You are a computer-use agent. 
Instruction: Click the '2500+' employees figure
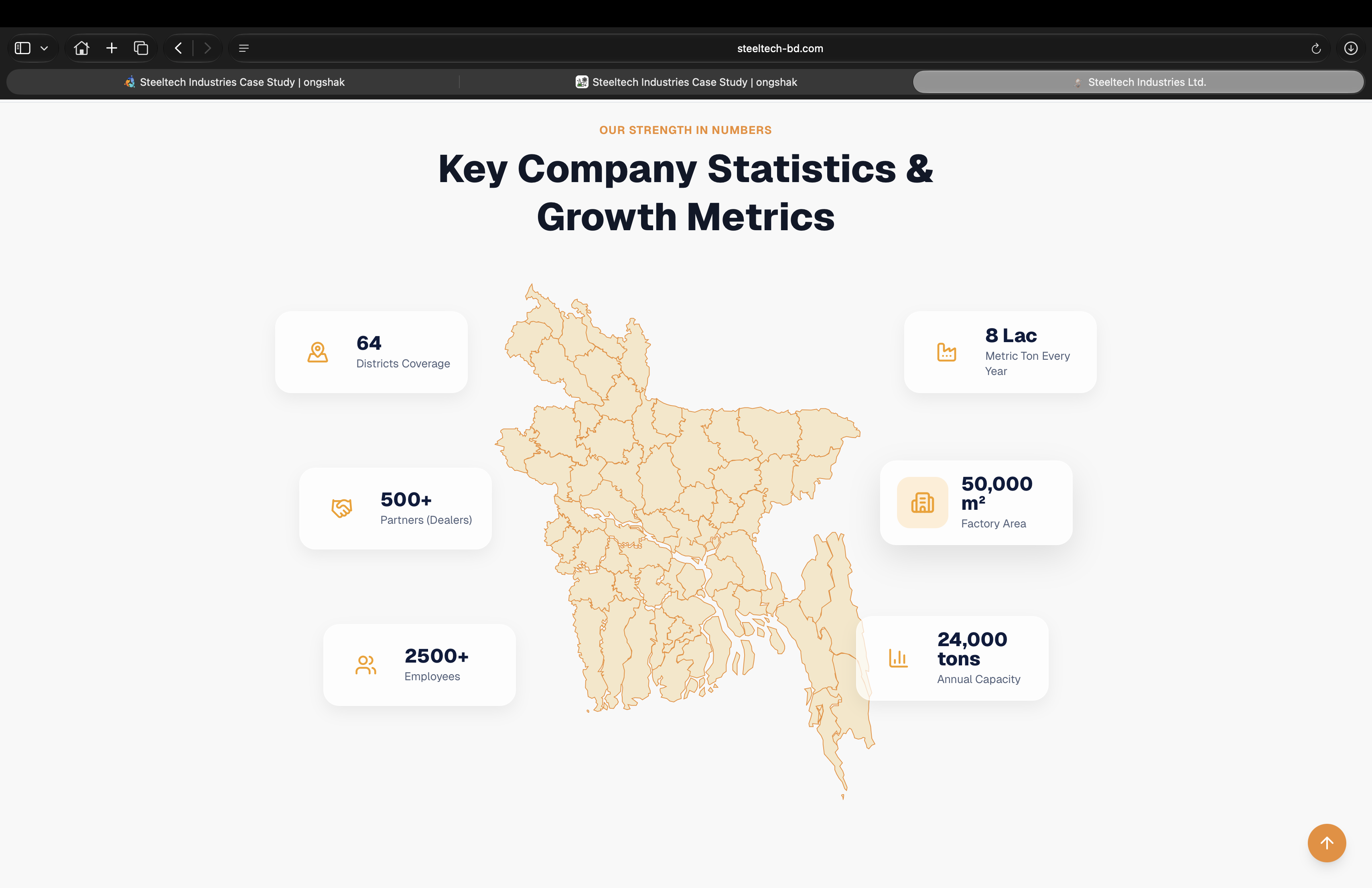click(x=436, y=656)
